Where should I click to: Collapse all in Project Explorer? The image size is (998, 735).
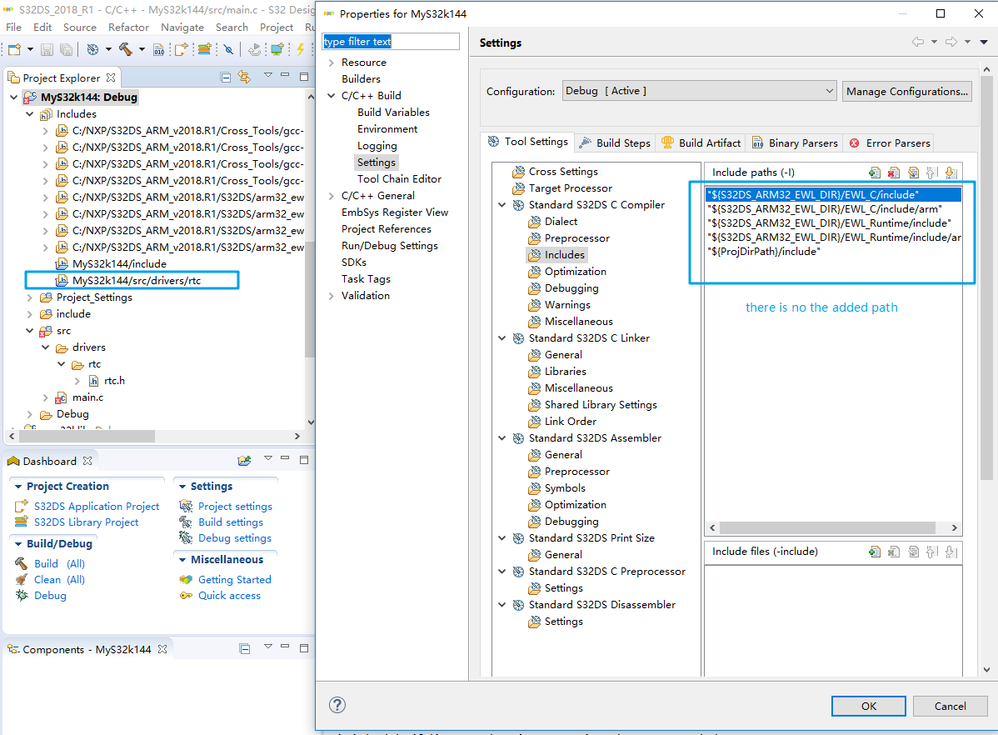[x=225, y=77]
